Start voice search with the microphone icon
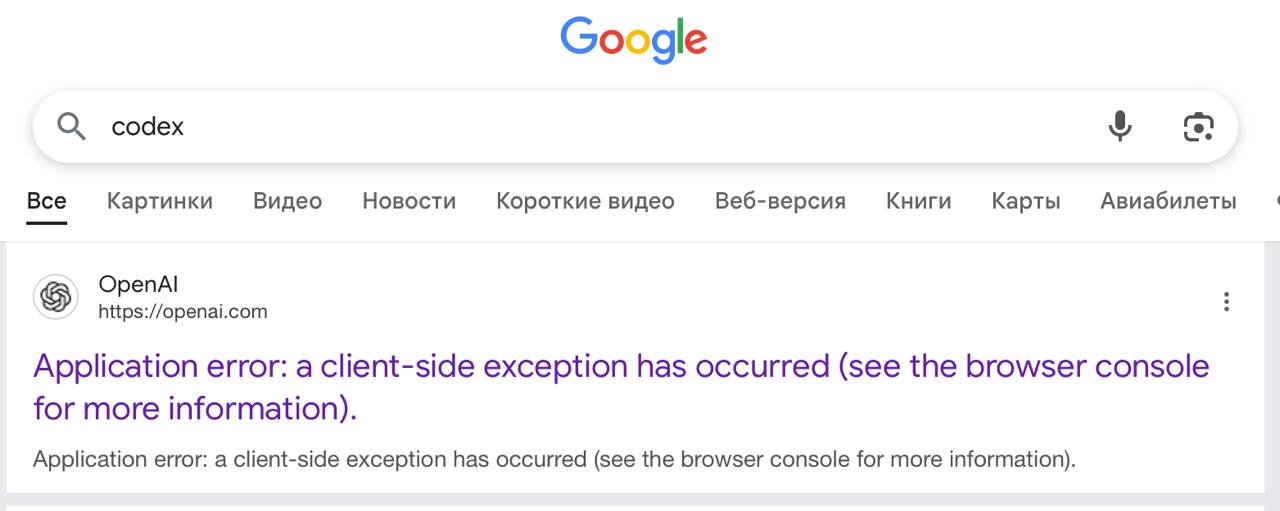This screenshot has height=511, width=1280. tap(1120, 126)
